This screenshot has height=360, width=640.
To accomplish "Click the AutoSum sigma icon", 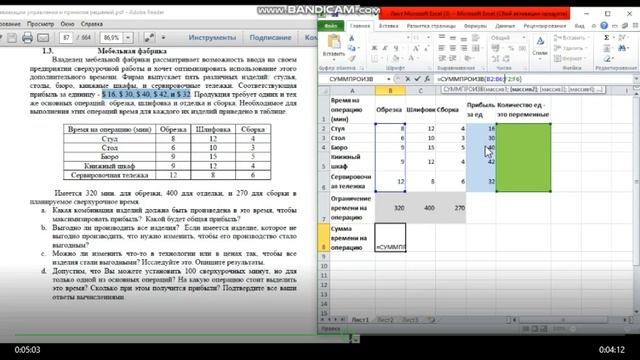I will click(x=607, y=38).
